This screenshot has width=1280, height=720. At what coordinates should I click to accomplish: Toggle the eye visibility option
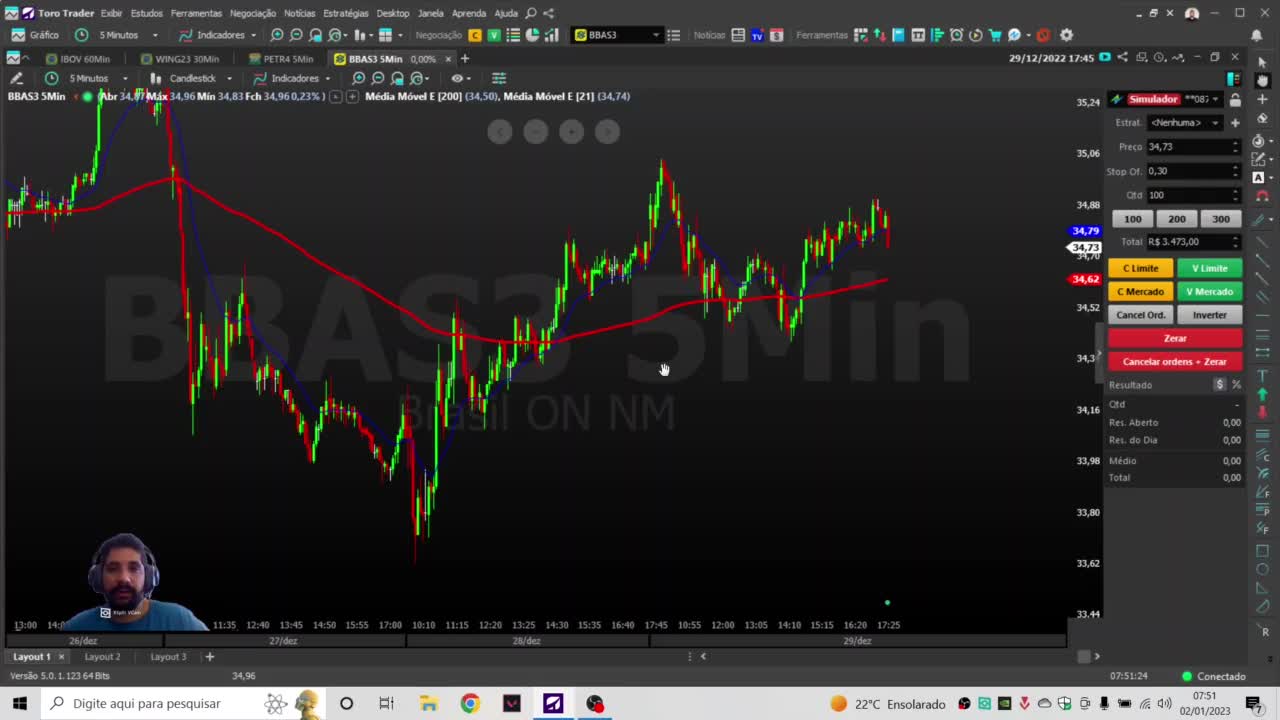(458, 78)
